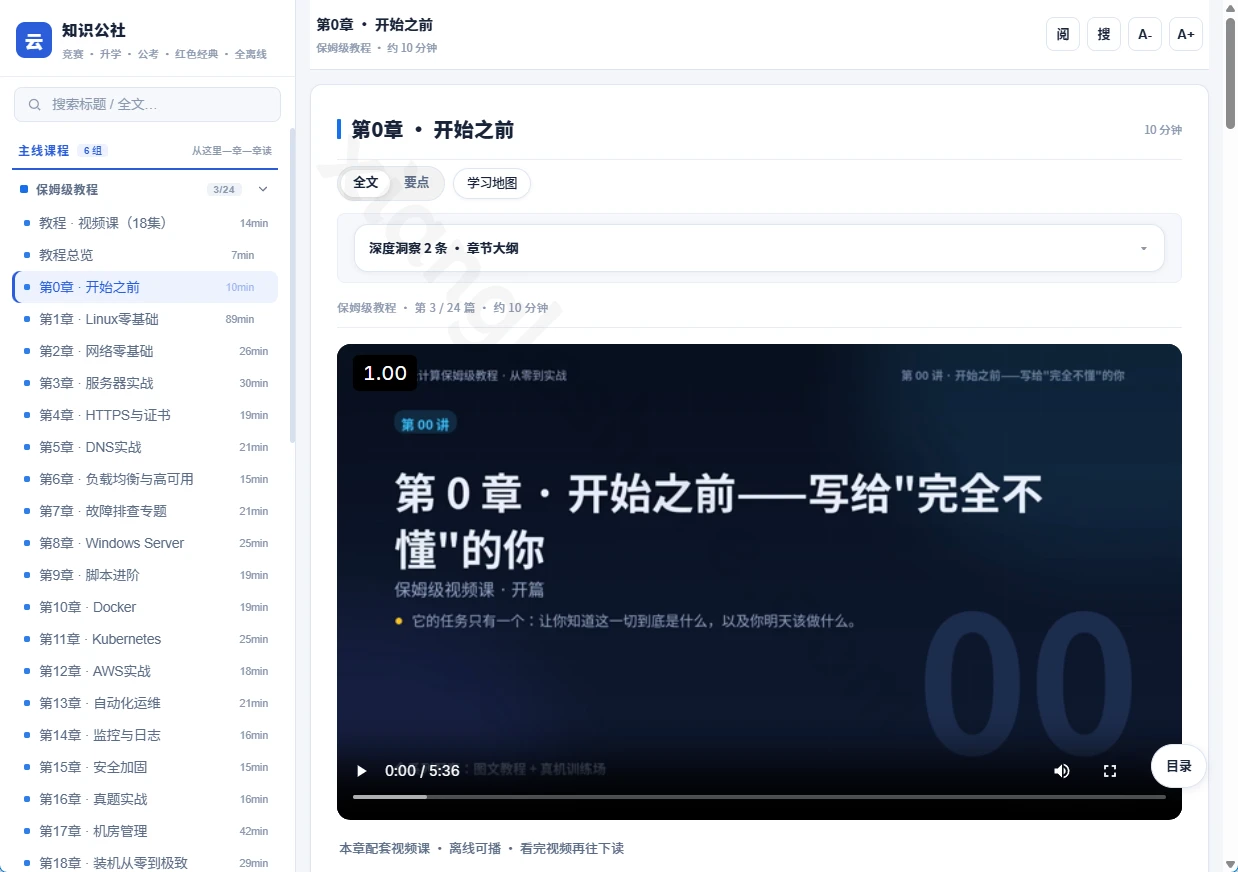The width and height of the screenshot is (1238, 872).
Task: Select the 主线课程 tab
Action: pos(44,150)
